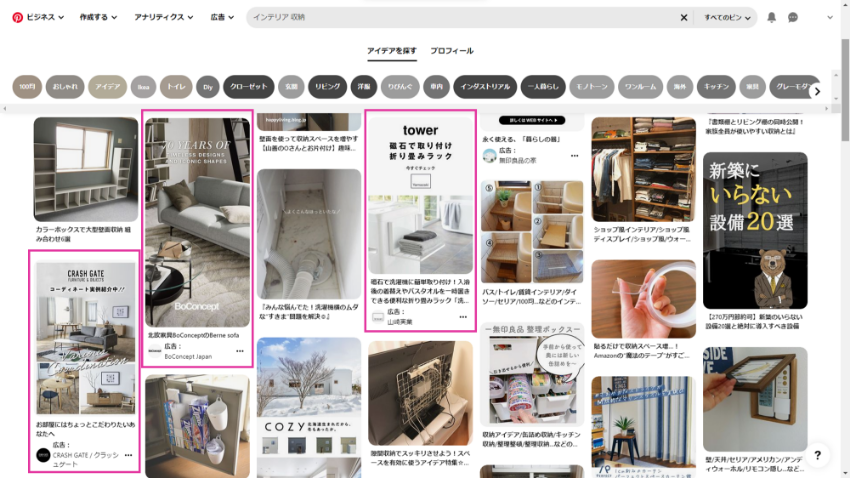
Task: Open three-dot menu on BoConcept Japan ad
Action: click(x=240, y=351)
